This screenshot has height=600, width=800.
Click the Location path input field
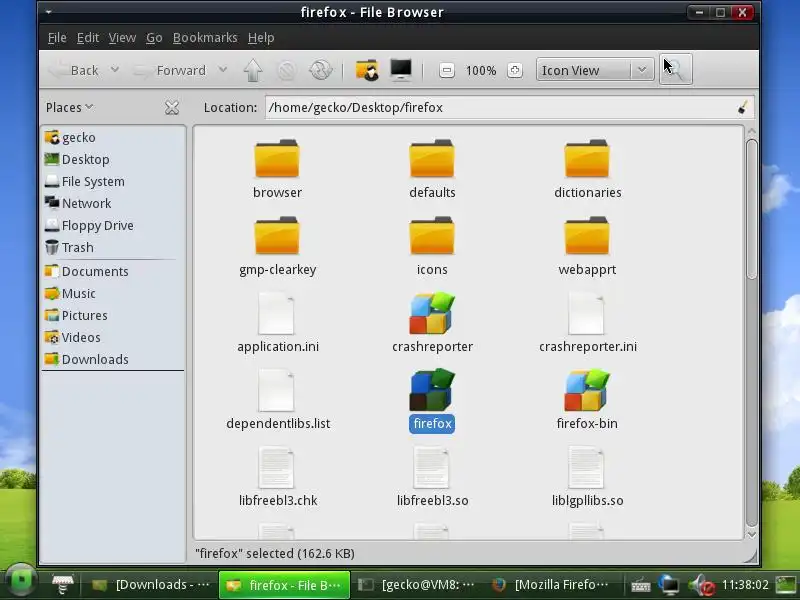coord(509,107)
